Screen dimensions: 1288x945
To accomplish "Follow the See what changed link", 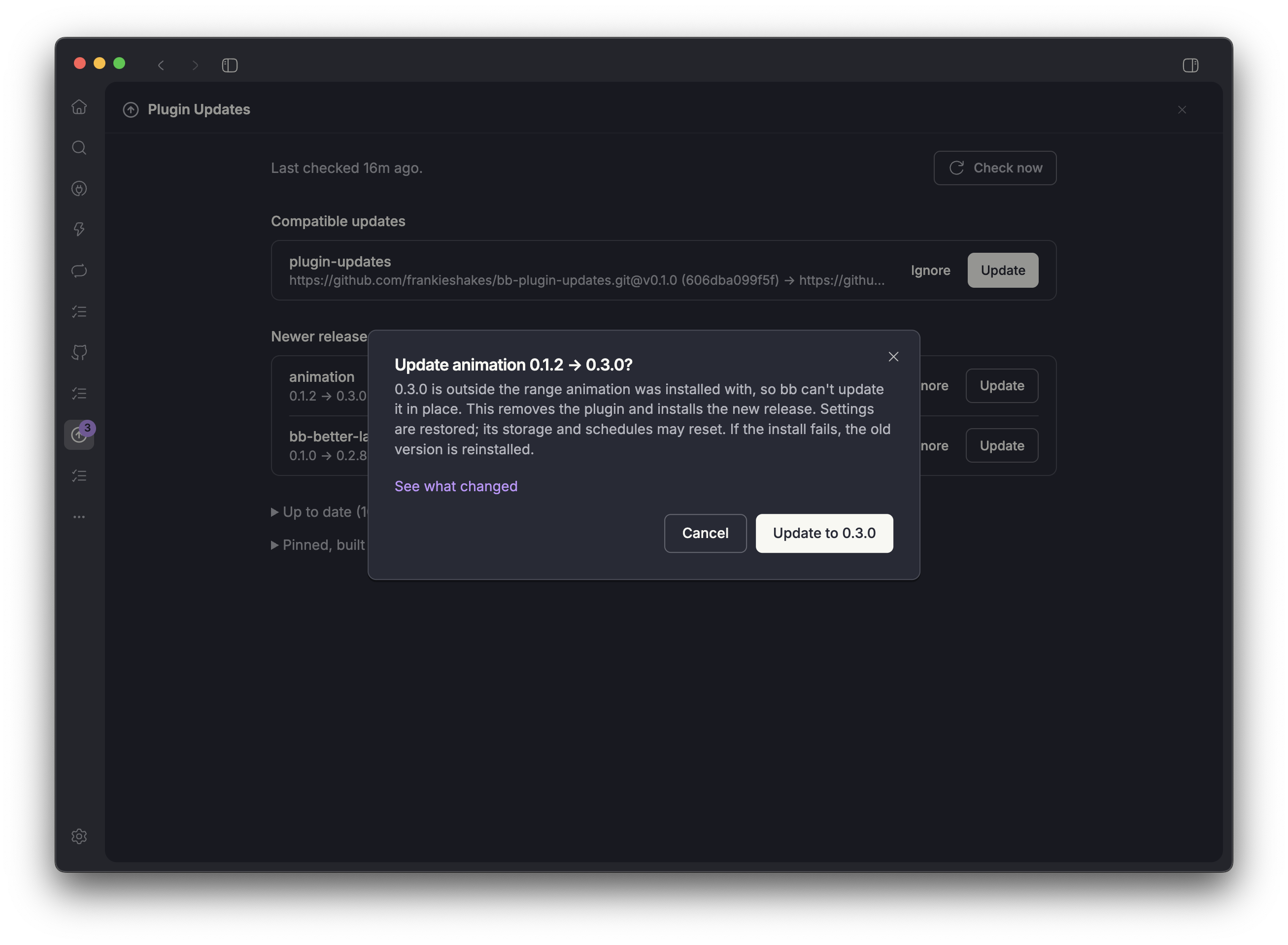I will click(456, 486).
